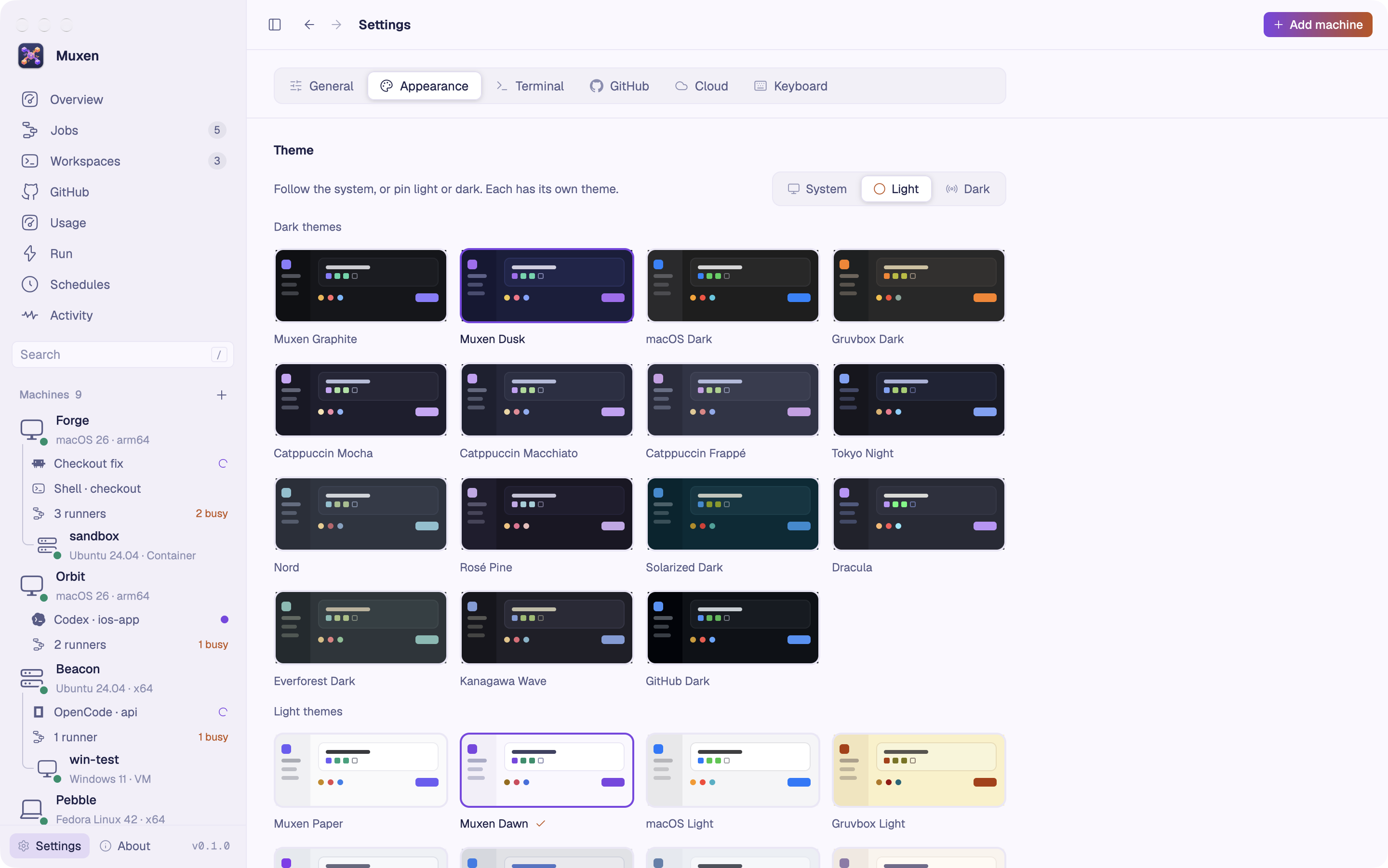This screenshot has height=868, width=1388.
Task: Click the Muxen app logo
Action: [30, 56]
